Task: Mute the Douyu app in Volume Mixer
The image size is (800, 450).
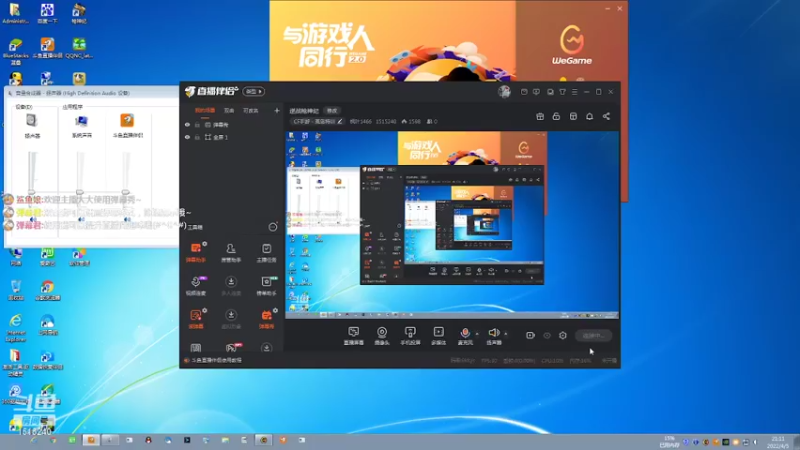Action: pos(127,219)
